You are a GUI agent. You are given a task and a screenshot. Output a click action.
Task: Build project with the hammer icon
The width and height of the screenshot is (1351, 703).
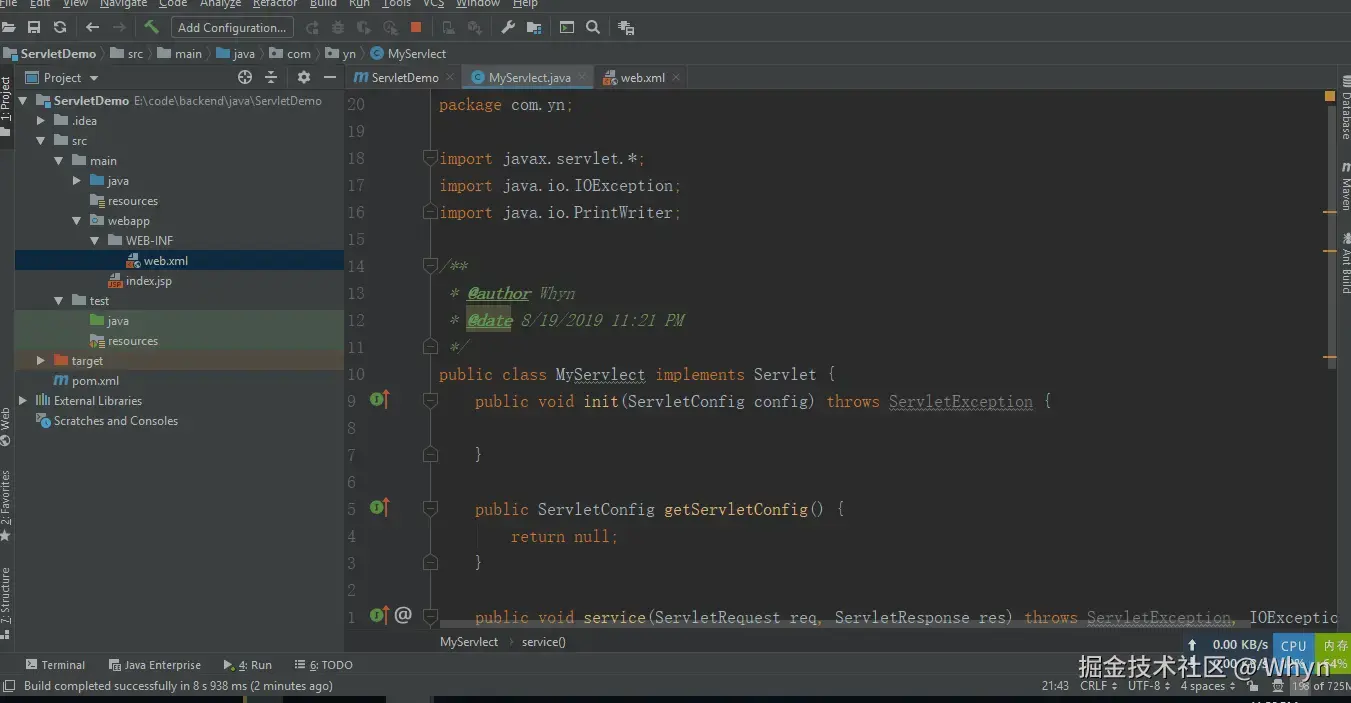pos(152,28)
